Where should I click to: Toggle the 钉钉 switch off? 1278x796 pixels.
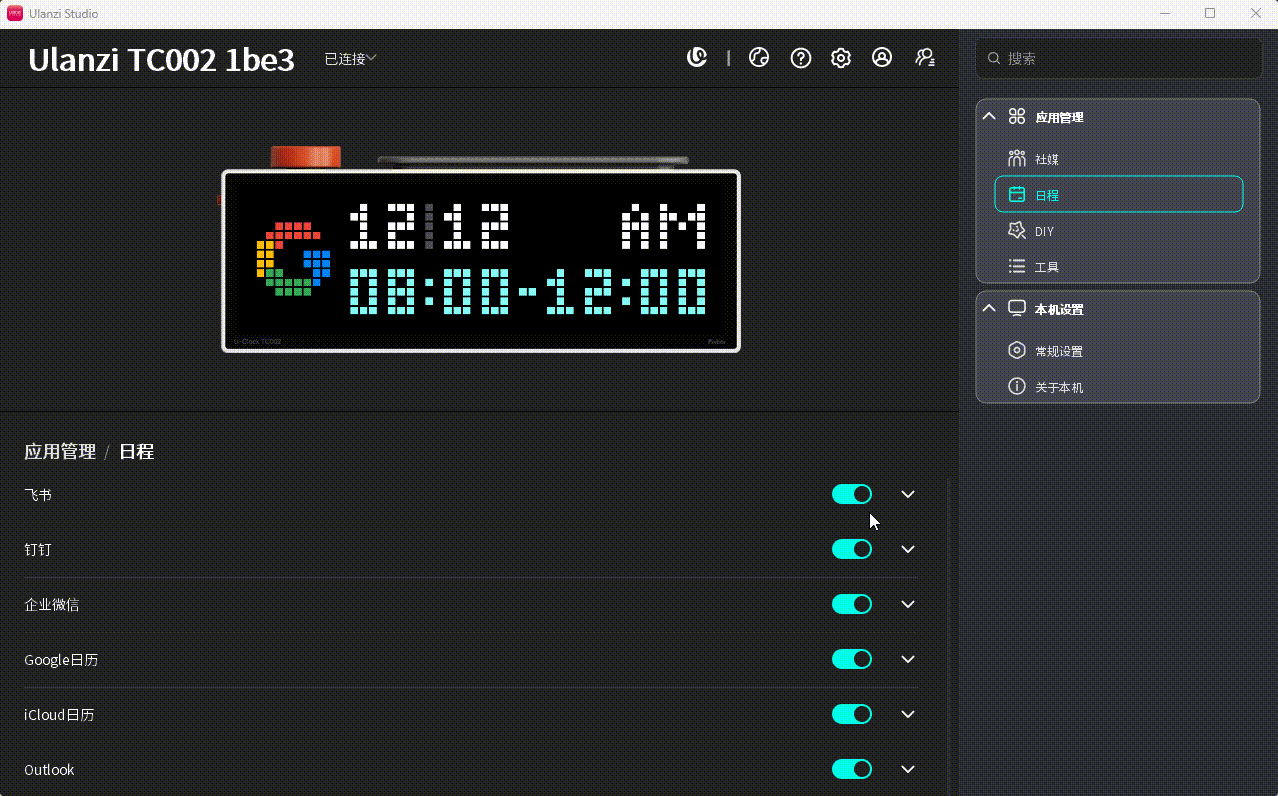(852, 549)
